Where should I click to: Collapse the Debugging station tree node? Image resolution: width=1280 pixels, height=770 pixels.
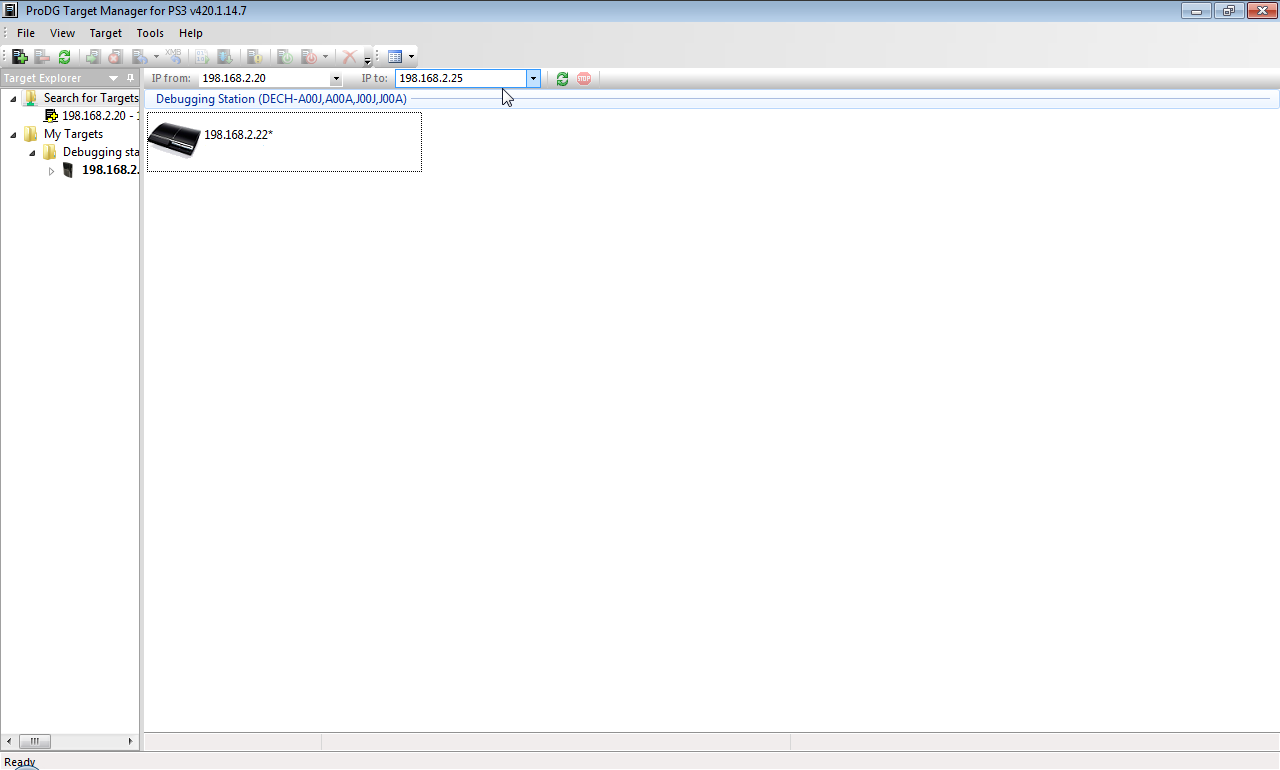(x=32, y=152)
